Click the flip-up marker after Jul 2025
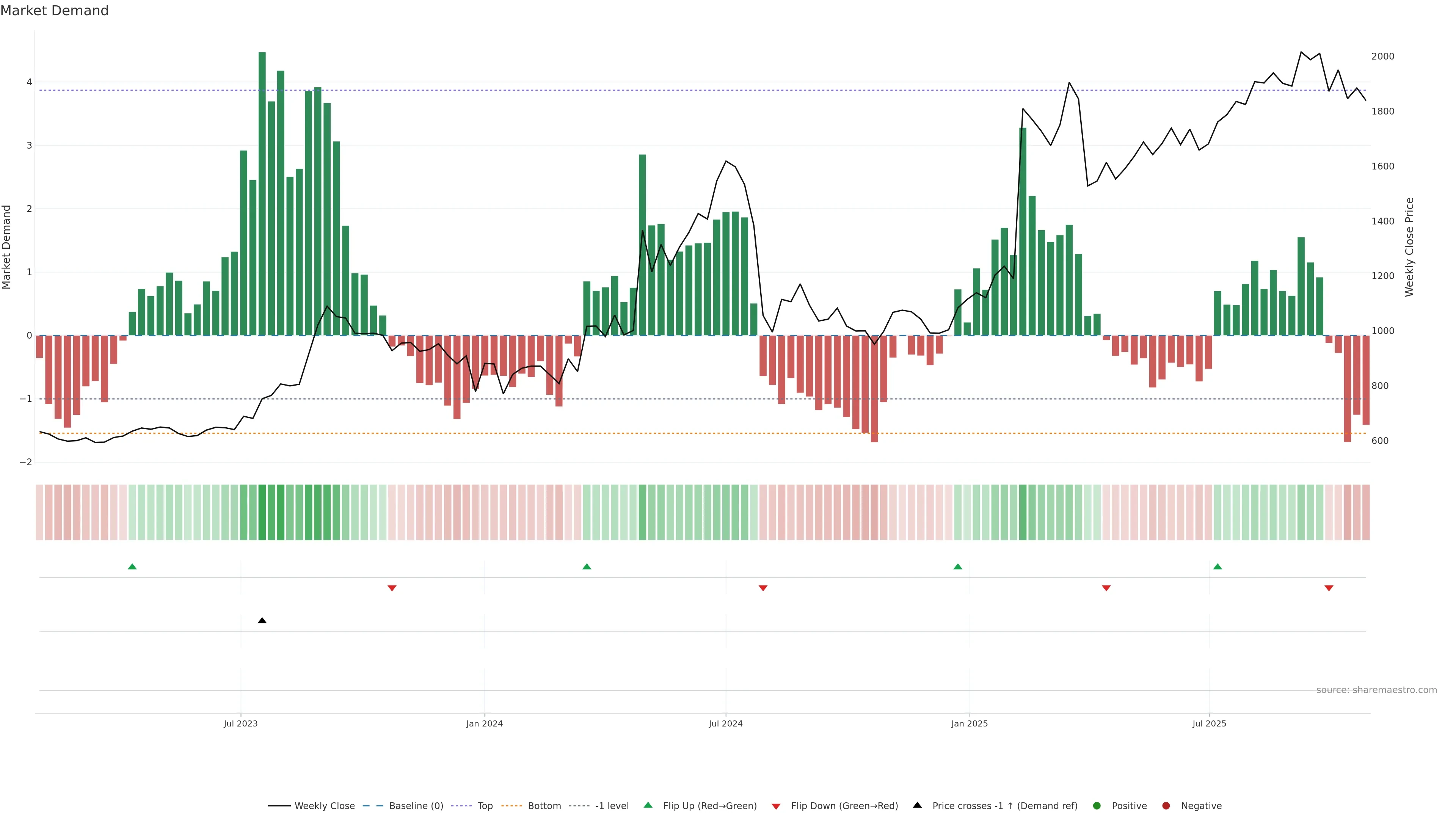 point(1218,566)
